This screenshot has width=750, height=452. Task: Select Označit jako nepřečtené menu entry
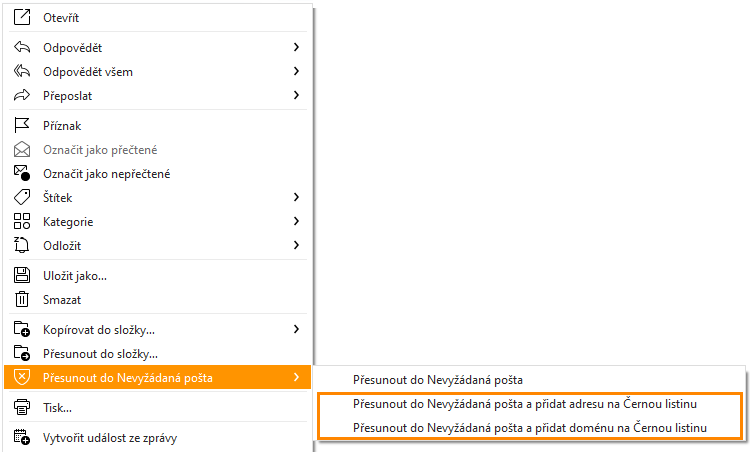pos(106,174)
